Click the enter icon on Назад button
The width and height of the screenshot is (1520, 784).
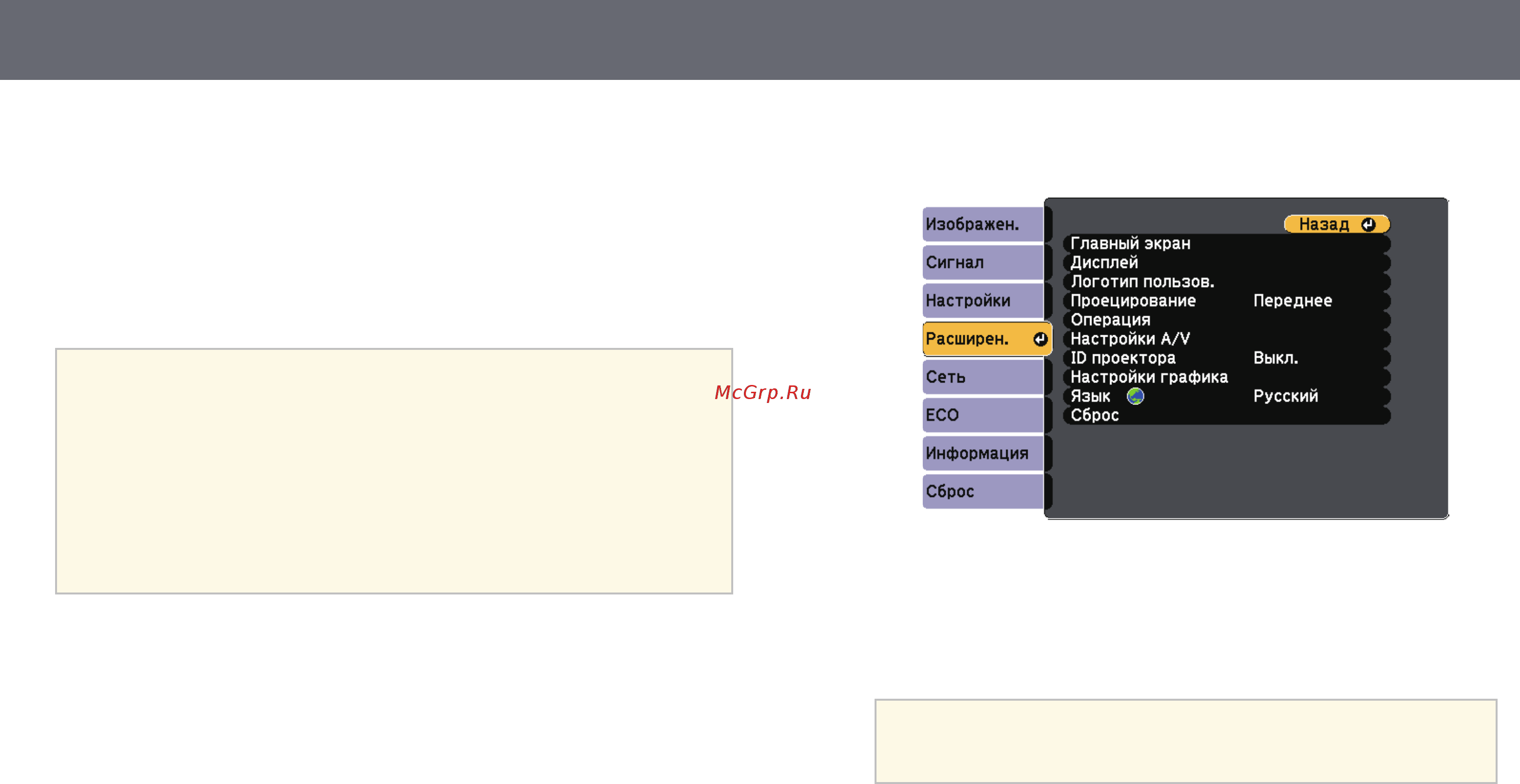click(x=1368, y=225)
